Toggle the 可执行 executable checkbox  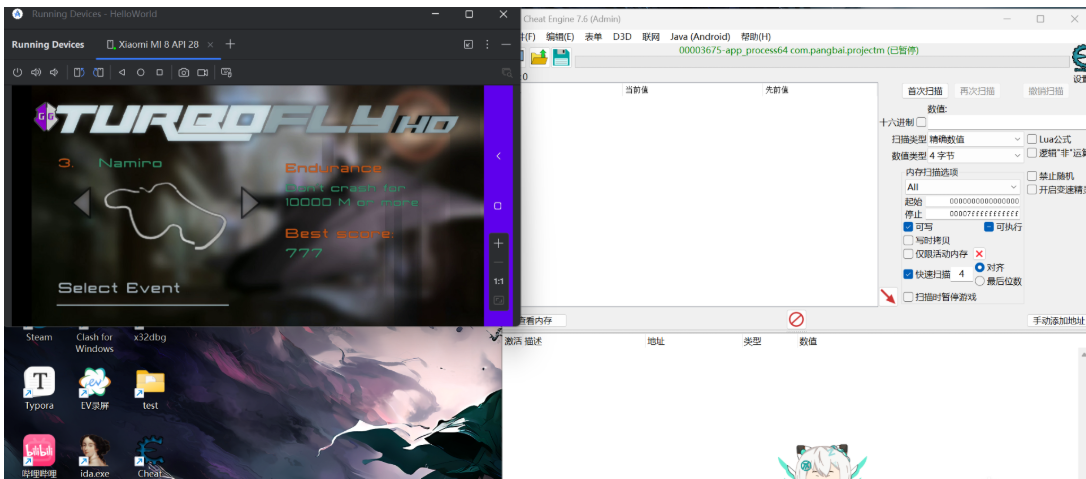coord(989,227)
